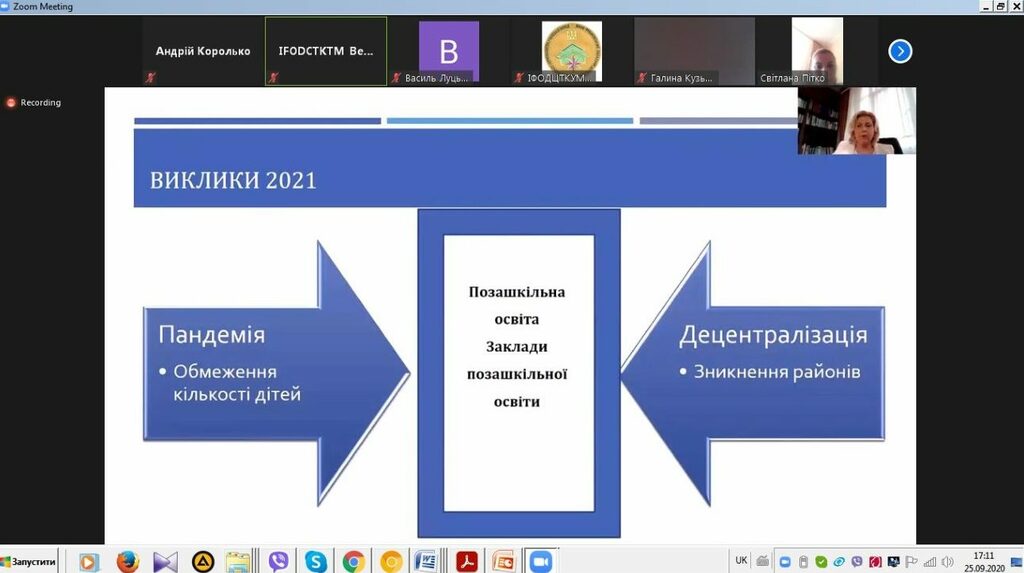Click the speaker's floating video thumbnail
Screen dimensions: 1024x573
coord(856,120)
